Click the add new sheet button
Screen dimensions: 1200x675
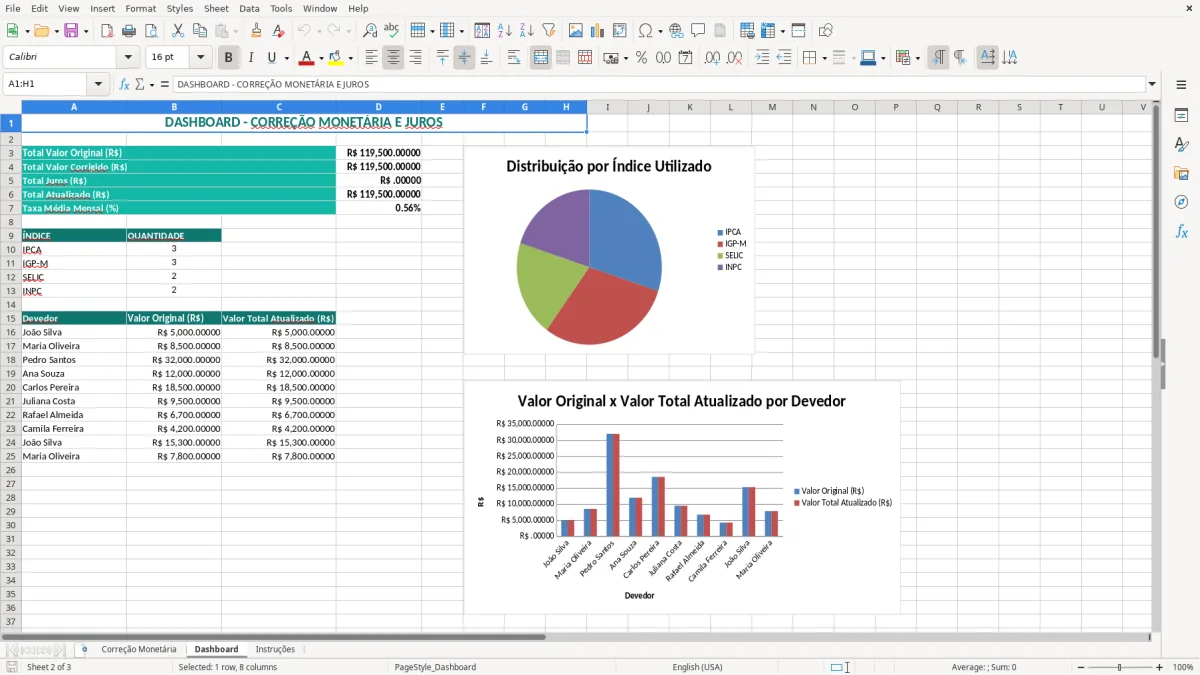(84, 649)
